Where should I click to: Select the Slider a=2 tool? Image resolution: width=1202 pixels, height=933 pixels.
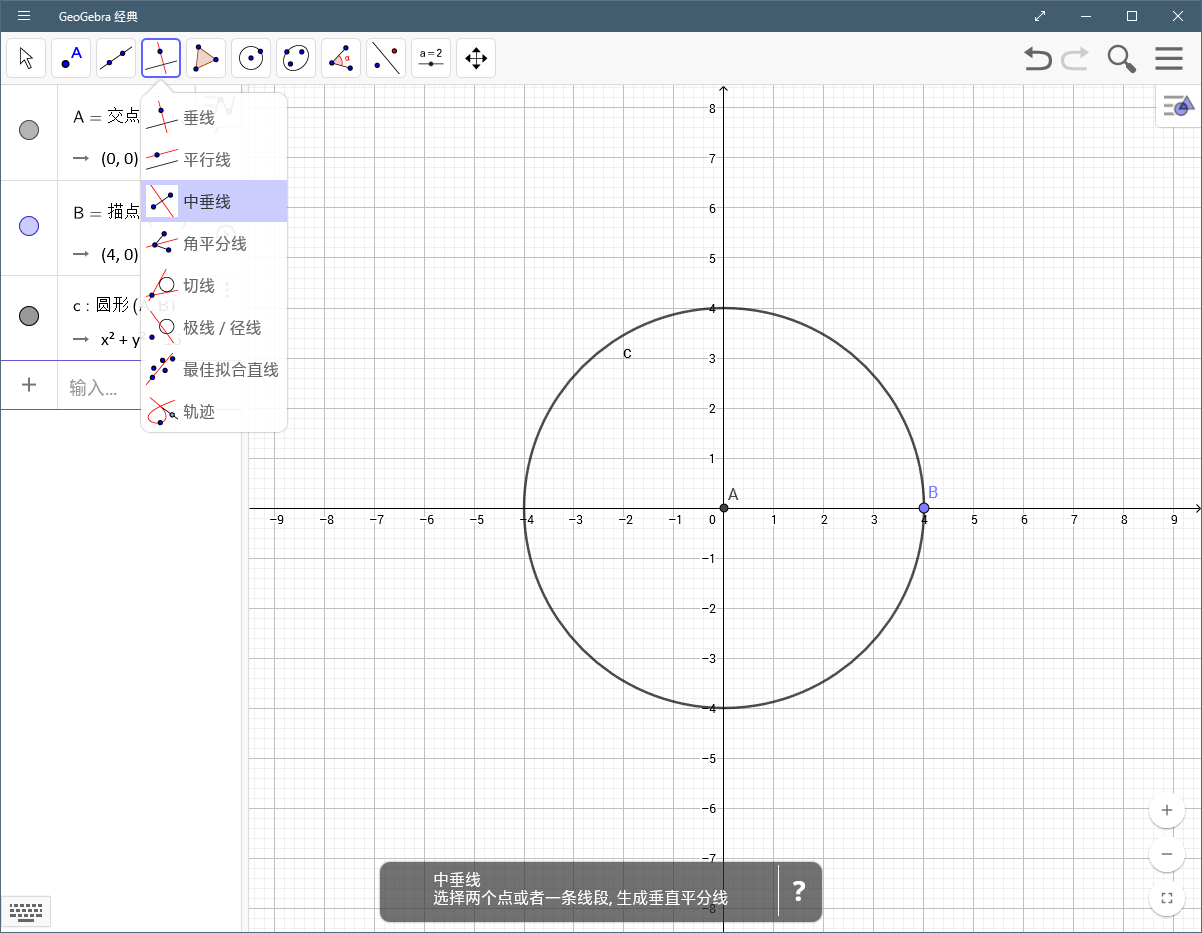coord(431,58)
